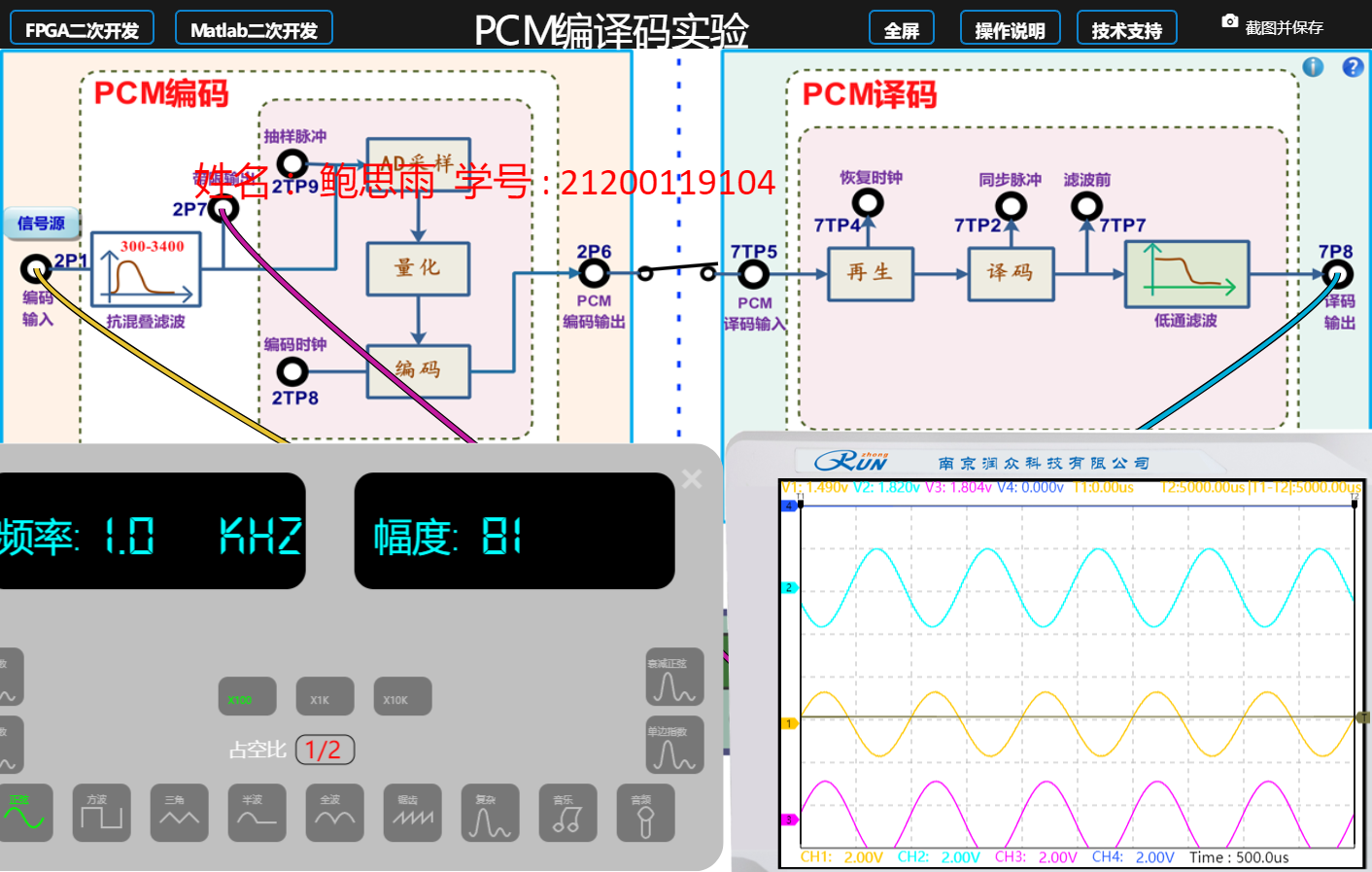This screenshot has height=872, width=1372.
Task: Select the 方波 square waveform button
Action: pyautogui.click(x=101, y=813)
